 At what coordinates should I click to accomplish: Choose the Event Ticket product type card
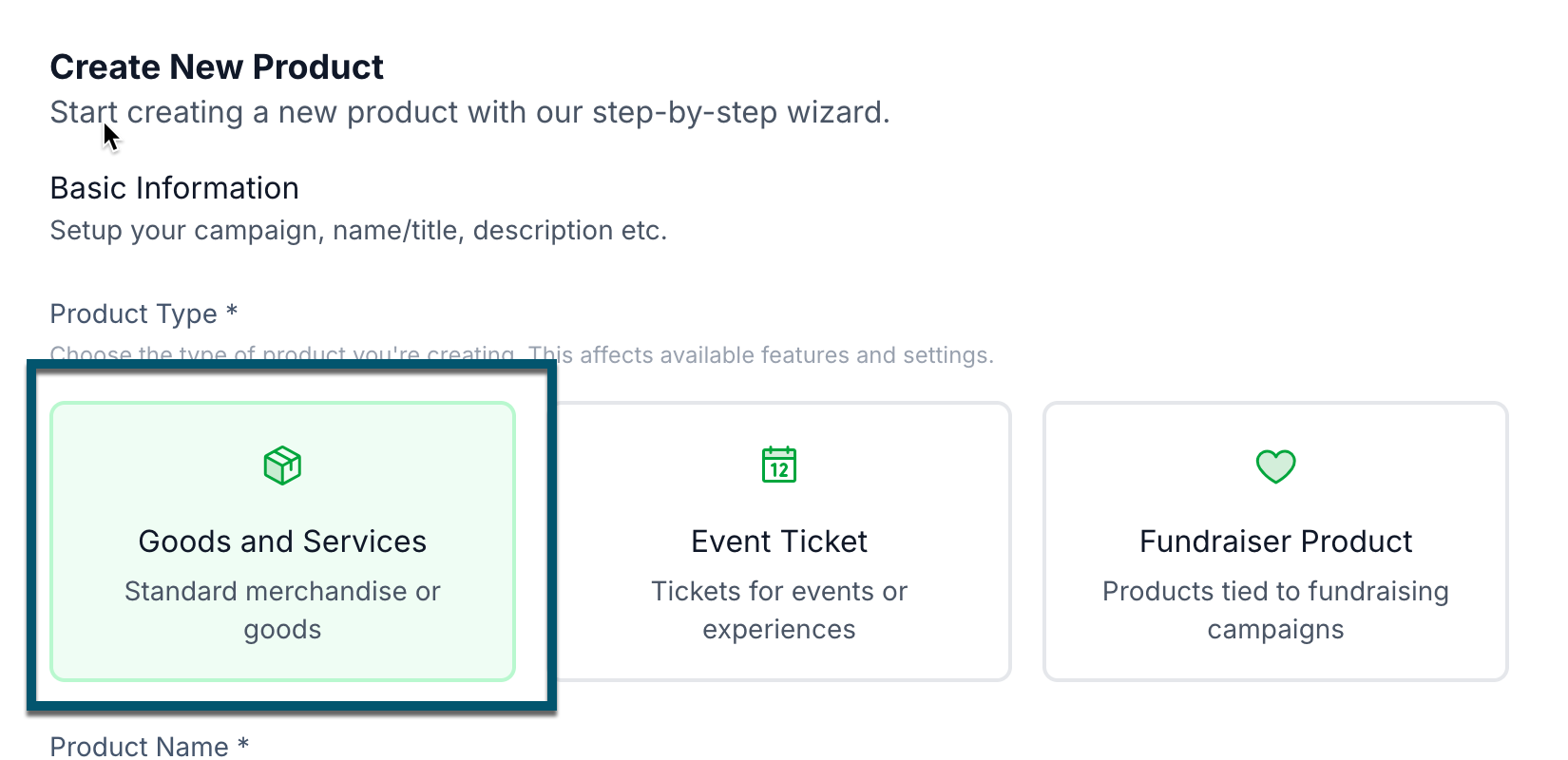tap(779, 541)
